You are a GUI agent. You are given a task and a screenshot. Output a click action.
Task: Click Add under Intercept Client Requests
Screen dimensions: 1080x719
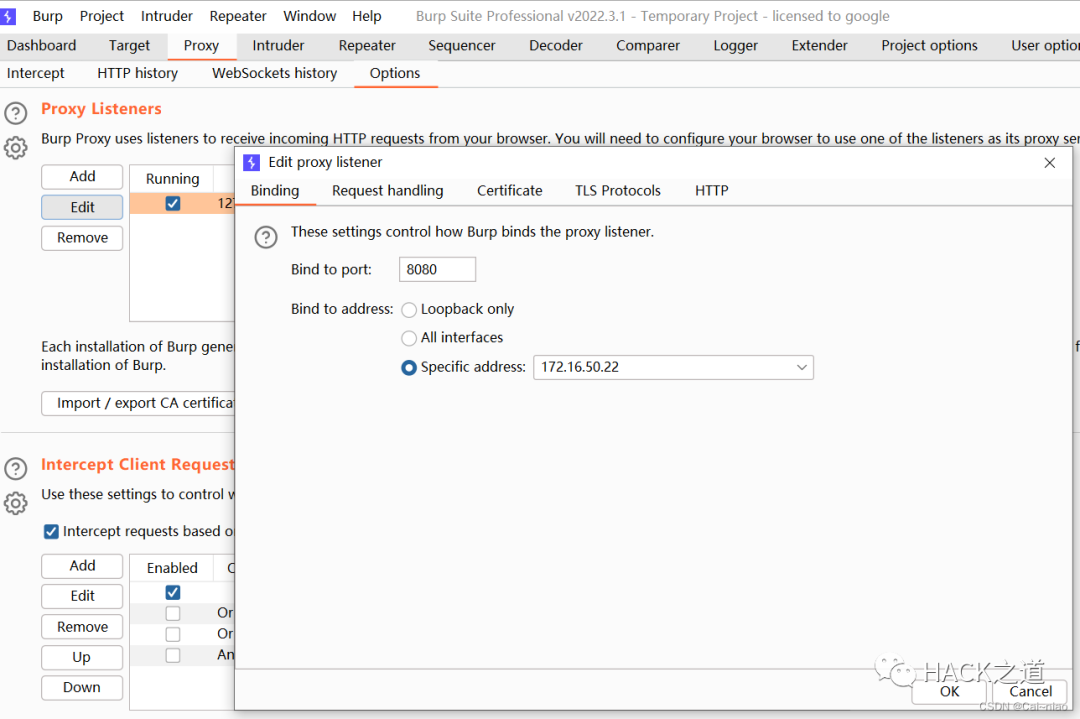(82, 565)
